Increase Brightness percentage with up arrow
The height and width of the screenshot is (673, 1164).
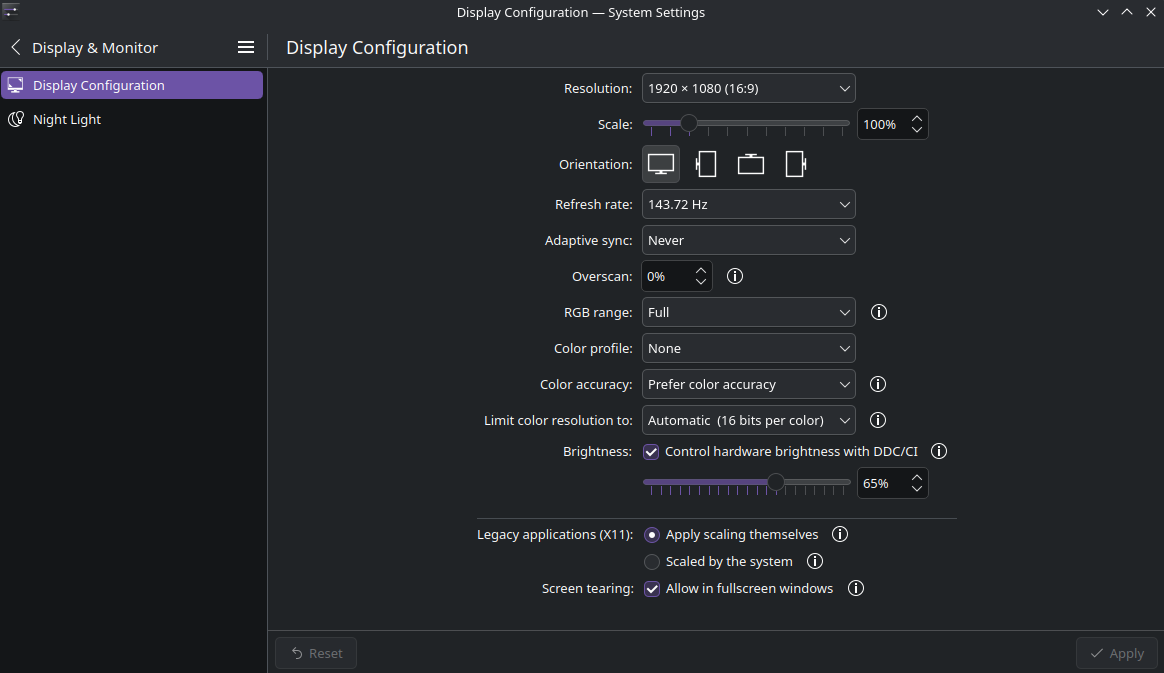click(x=917, y=477)
